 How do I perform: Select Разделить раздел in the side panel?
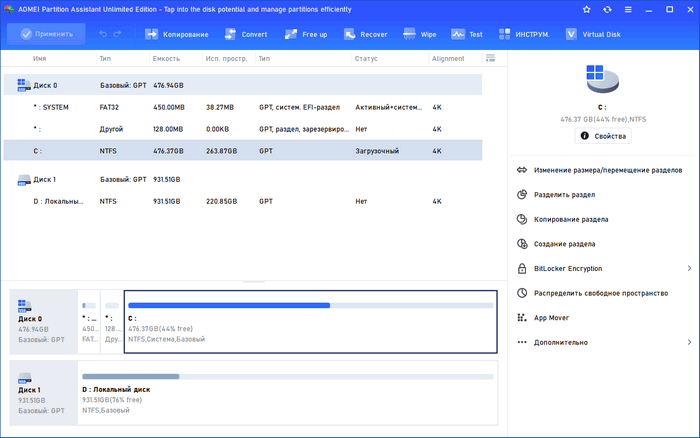(565, 194)
